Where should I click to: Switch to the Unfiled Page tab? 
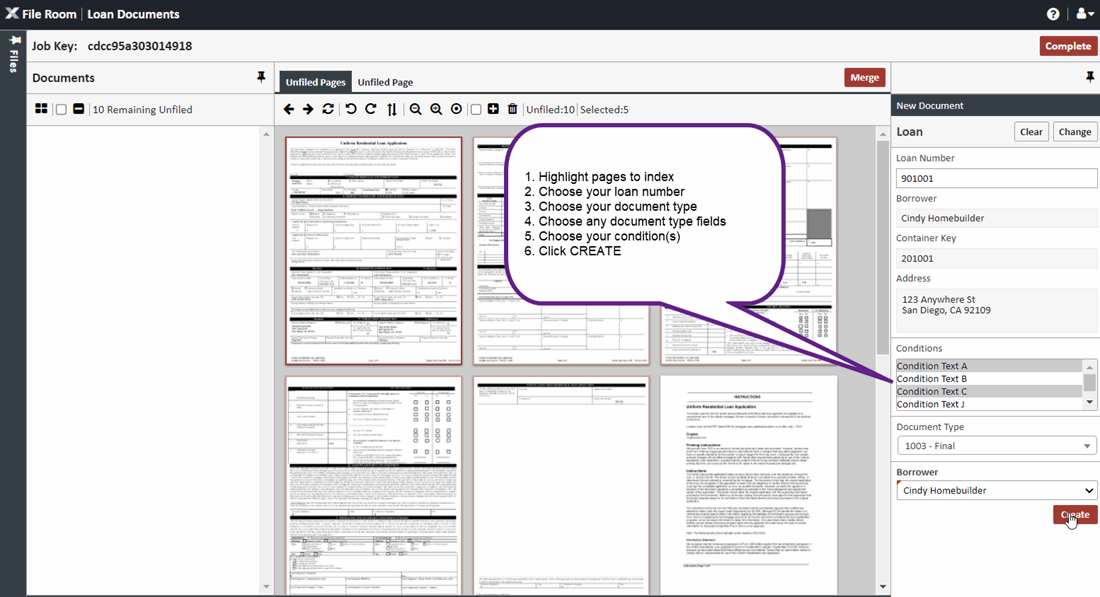point(385,82)
